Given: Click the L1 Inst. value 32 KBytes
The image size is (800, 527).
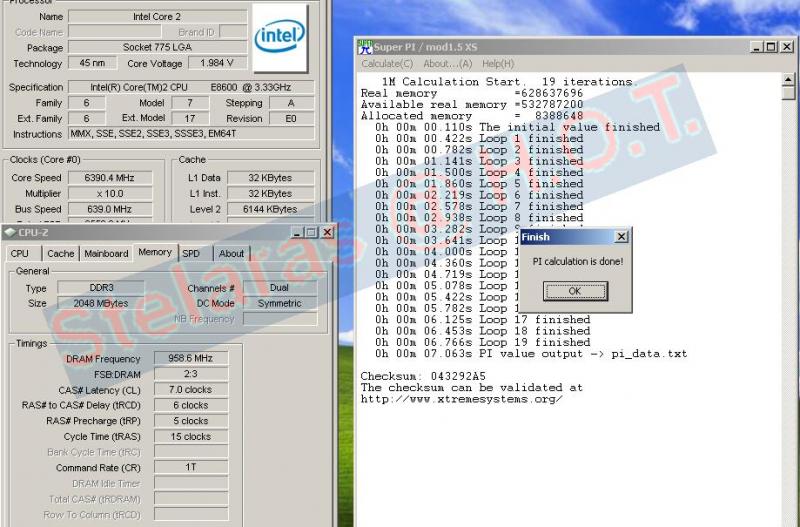Looking at the screenshot, I should [x=271, y=193].
